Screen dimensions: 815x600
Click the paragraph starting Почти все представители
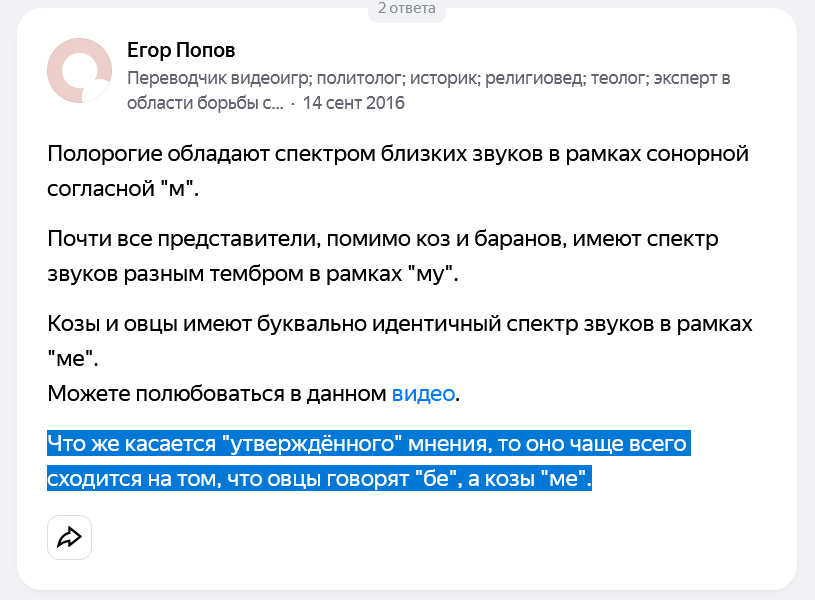coord(383,256)
